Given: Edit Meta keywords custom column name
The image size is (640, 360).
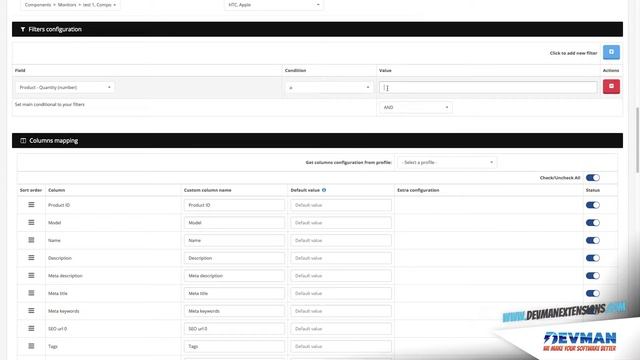Looking at the screenshot, I should tap(234, 311).
